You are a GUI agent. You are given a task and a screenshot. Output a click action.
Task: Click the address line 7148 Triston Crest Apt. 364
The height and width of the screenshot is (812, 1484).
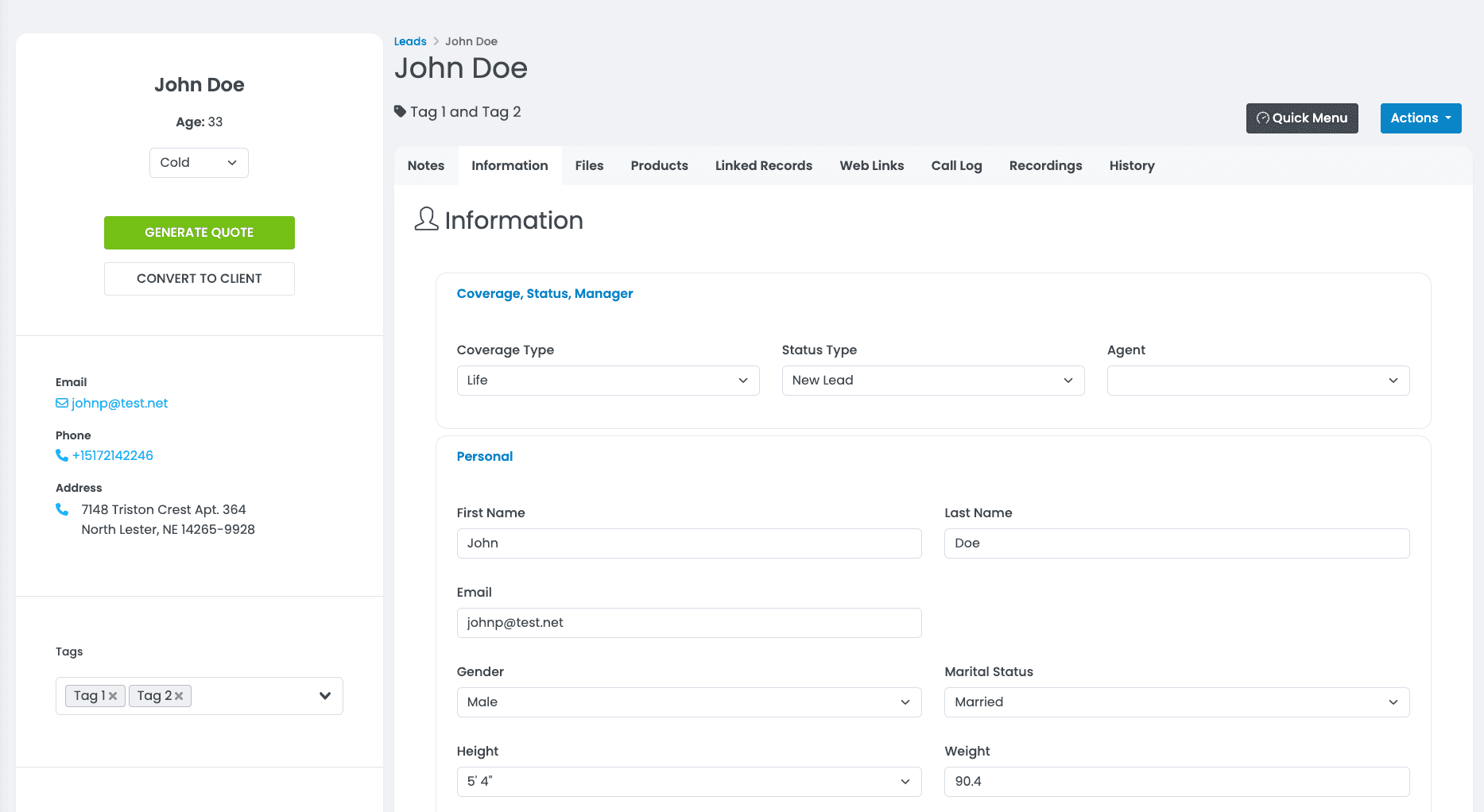pyautogui.click(x=164, y=509)
